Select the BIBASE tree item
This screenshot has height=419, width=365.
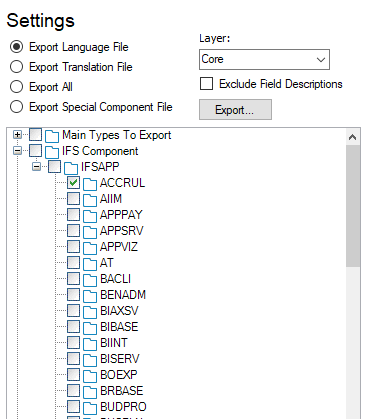pyautogui.click(x=119, y=327)
